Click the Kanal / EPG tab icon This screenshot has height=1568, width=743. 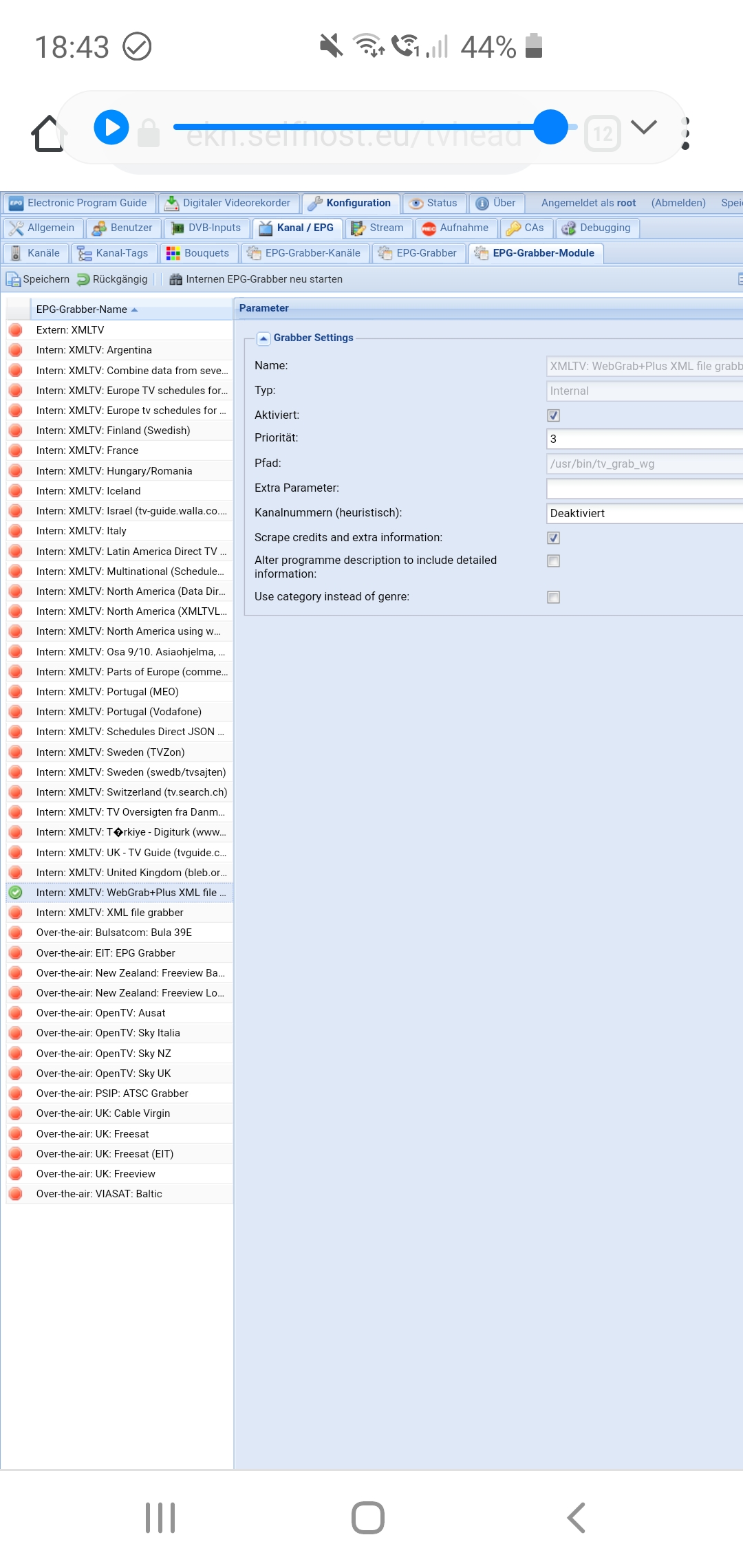point(266,228)
